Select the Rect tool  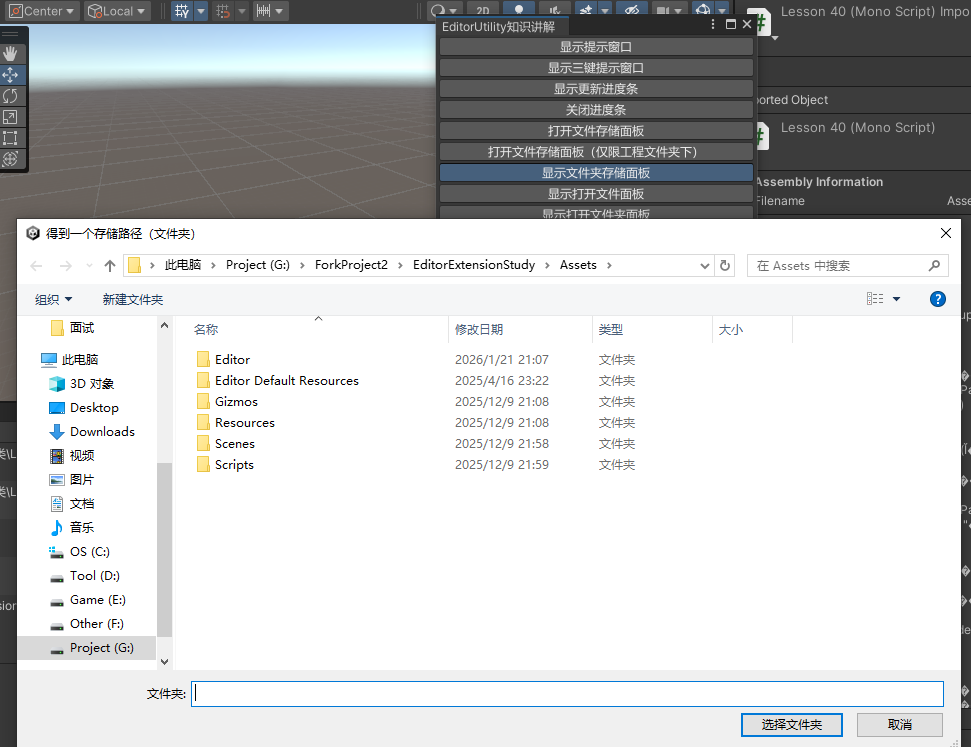[10, 138]
